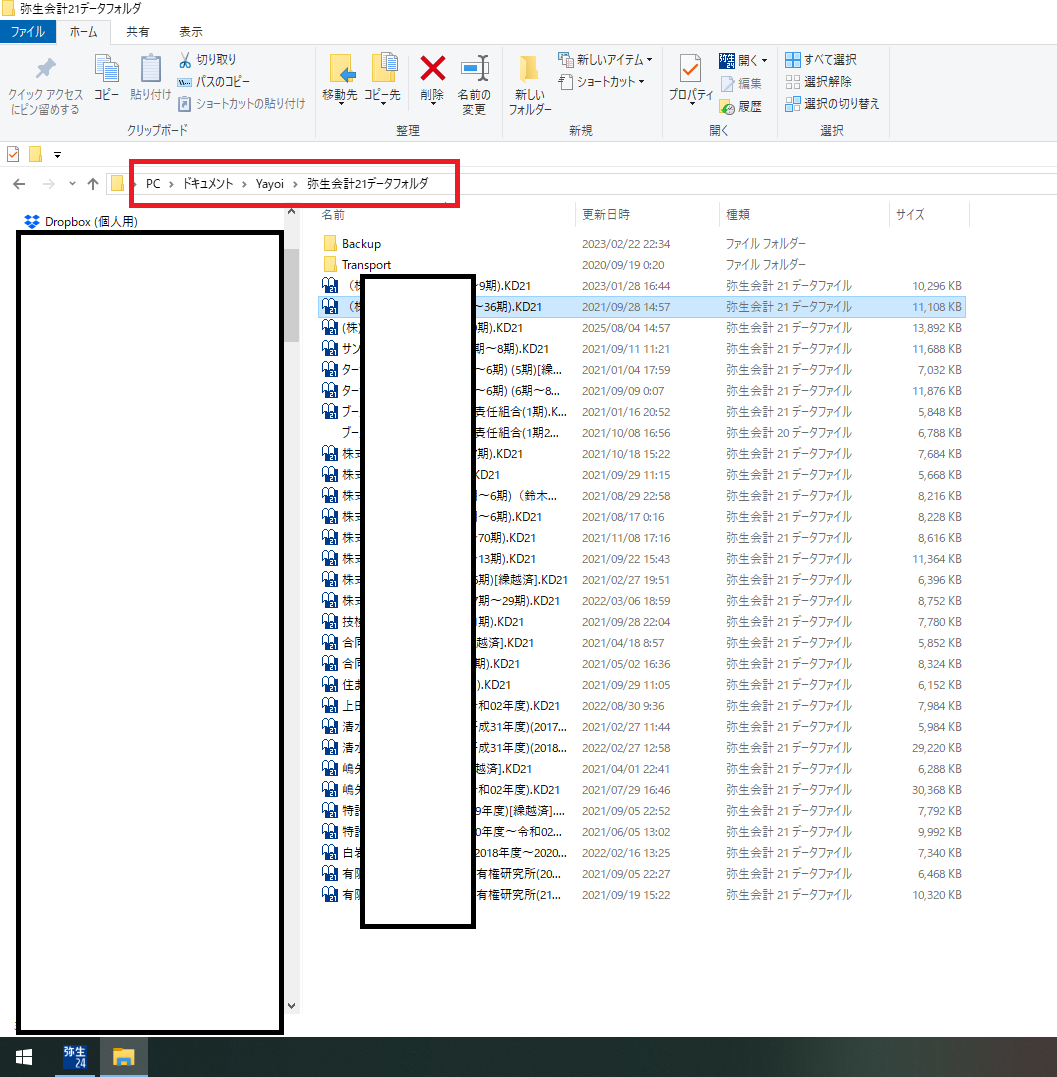Click Copy path (パスのコピー)

214,82
